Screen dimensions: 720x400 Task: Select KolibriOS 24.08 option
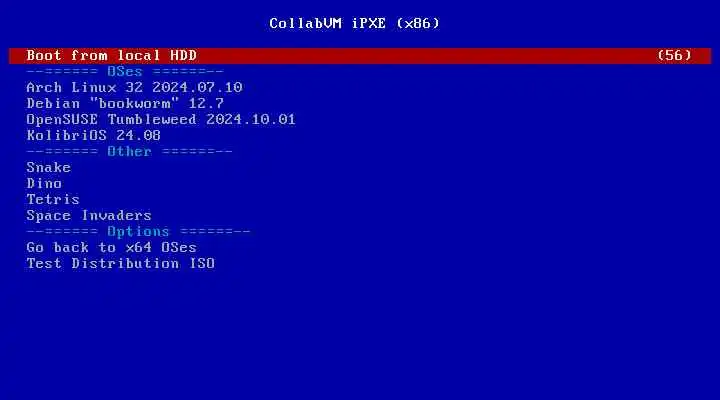[94, 135]
